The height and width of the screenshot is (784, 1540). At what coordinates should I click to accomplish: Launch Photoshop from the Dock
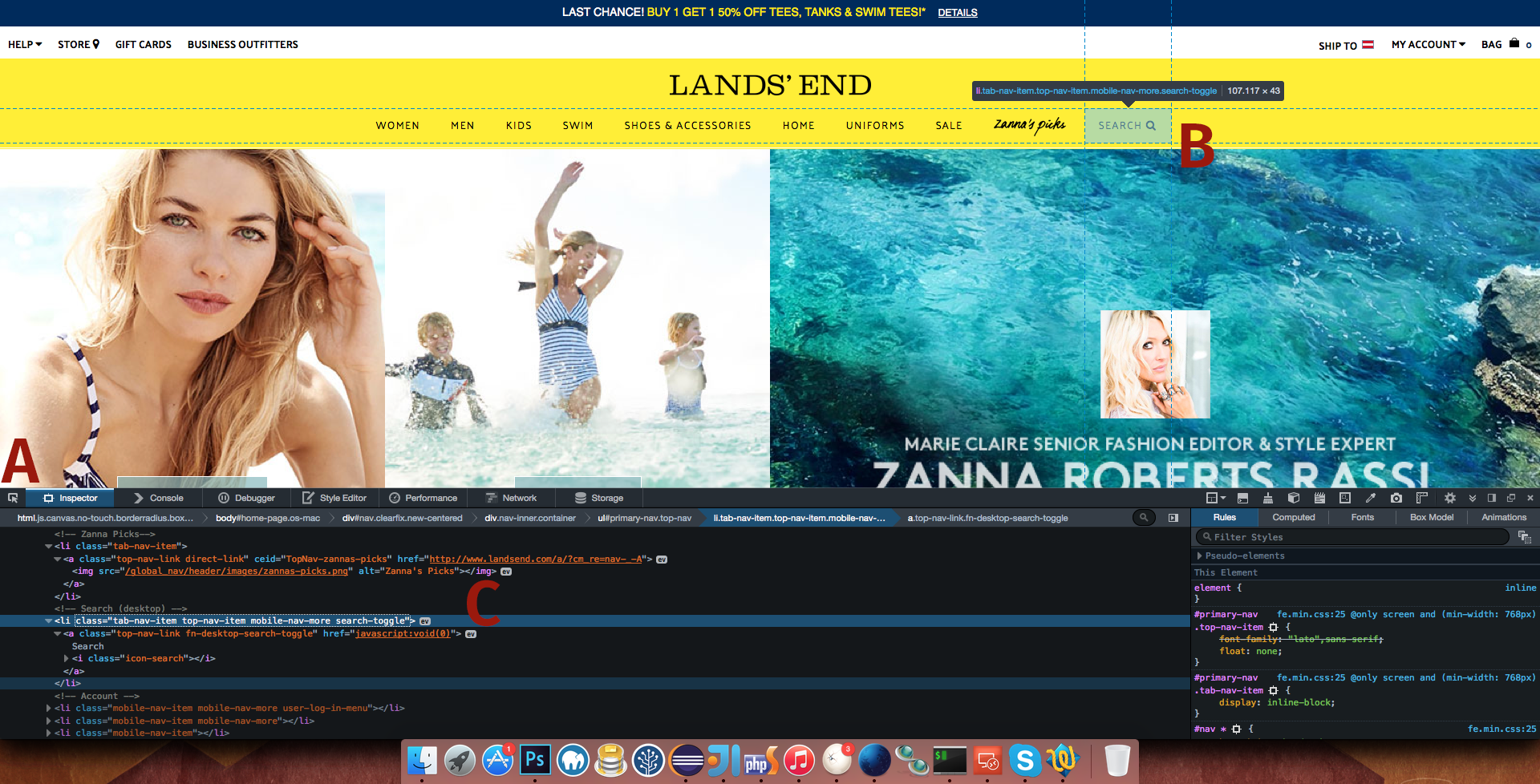point(535,760)
